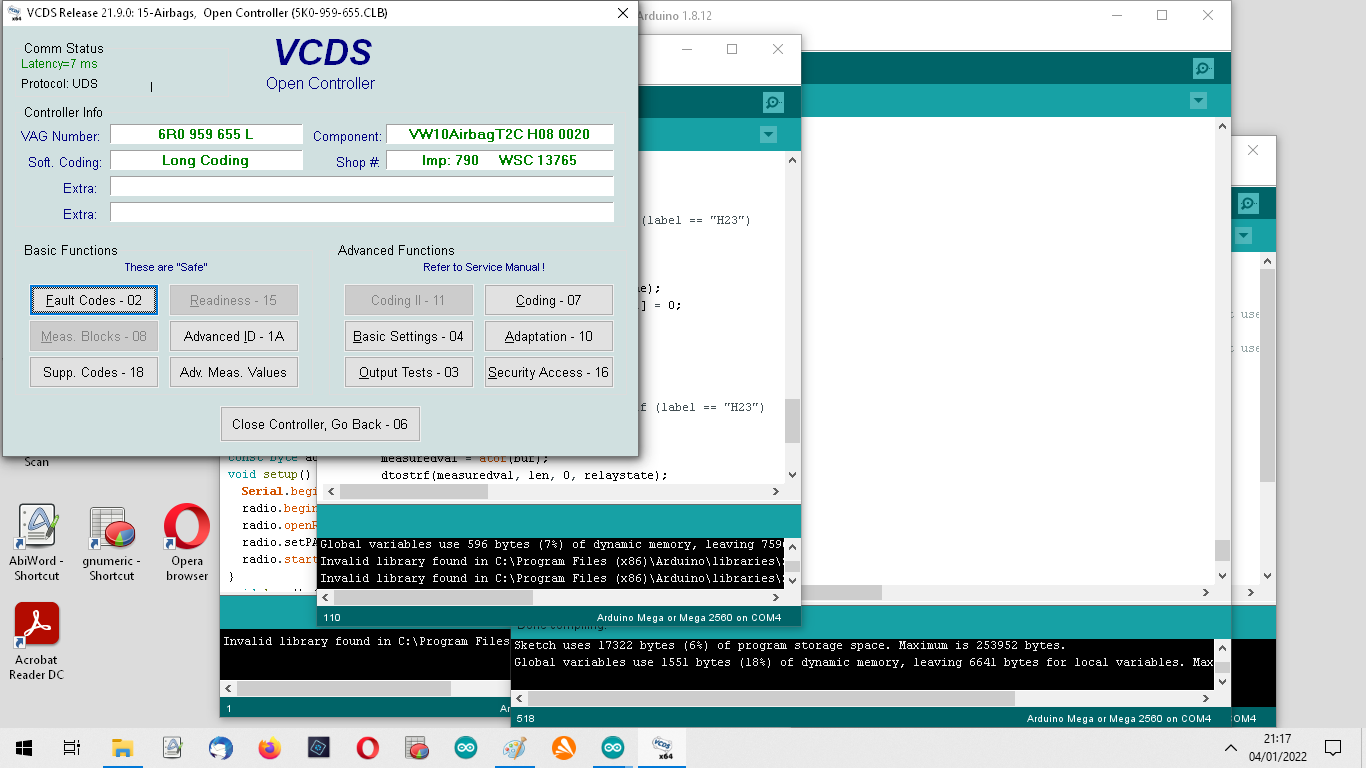
Task: Maximize the middle Arduino window
Action: 732,49
